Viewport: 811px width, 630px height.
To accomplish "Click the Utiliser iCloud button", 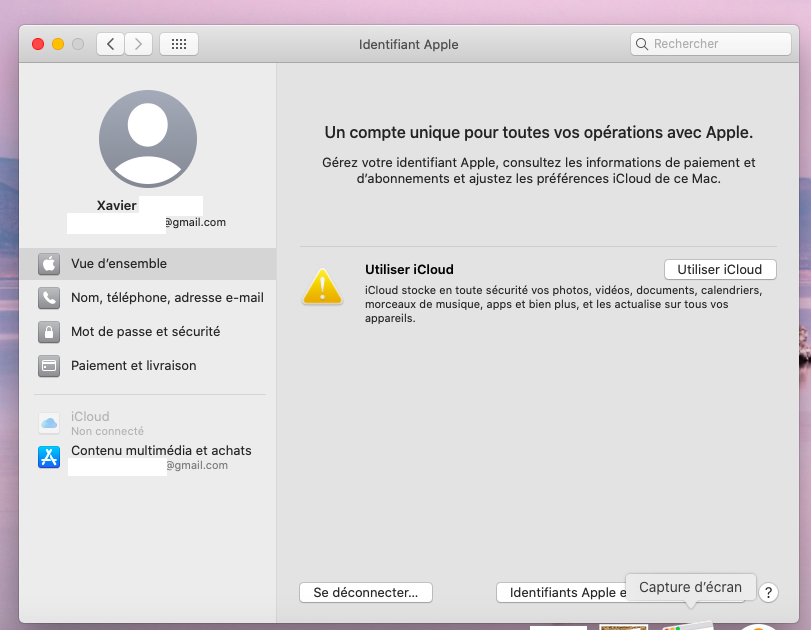I will (x=720, y=269).
